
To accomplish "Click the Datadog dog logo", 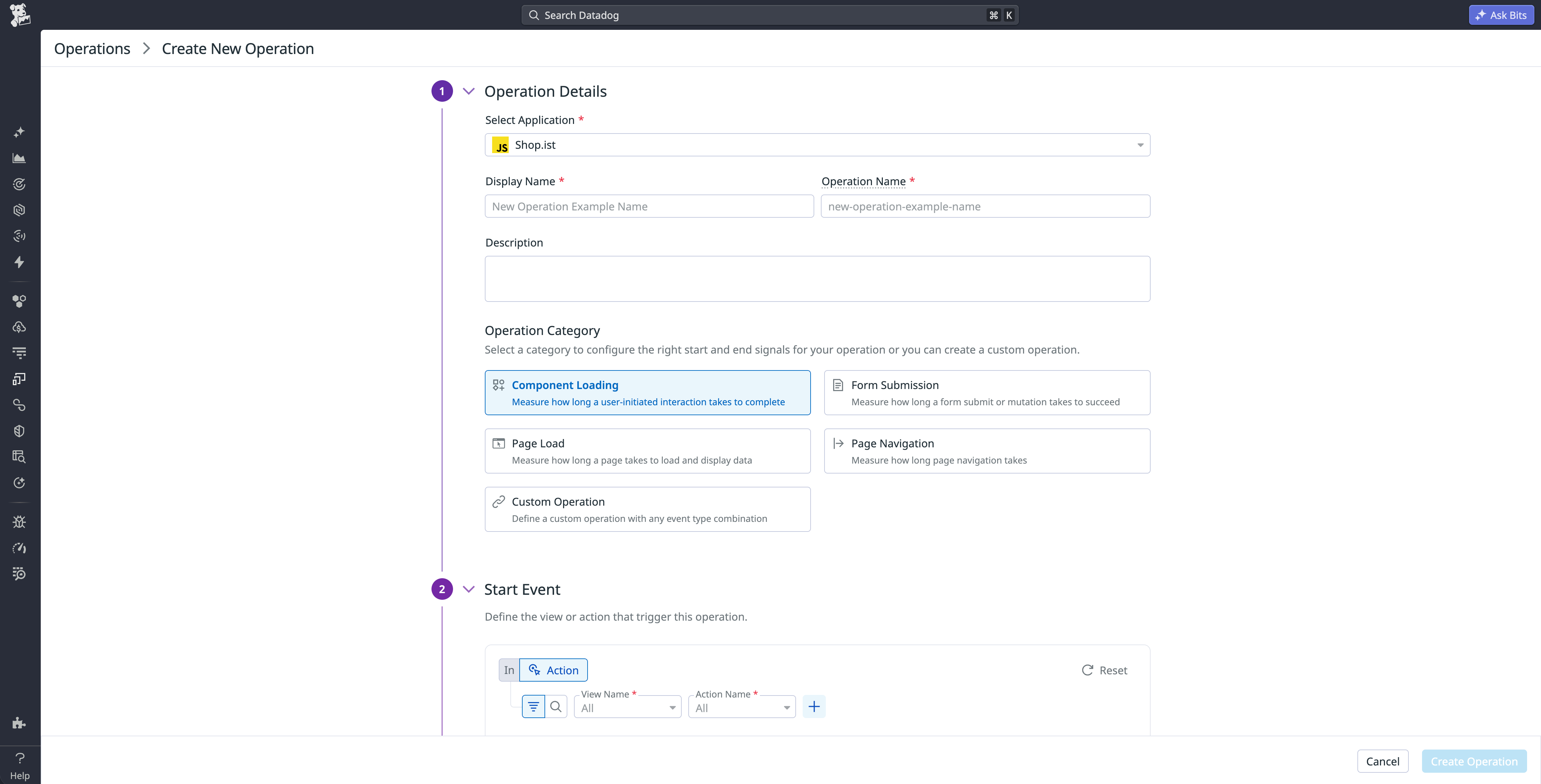I will [20, 15].
